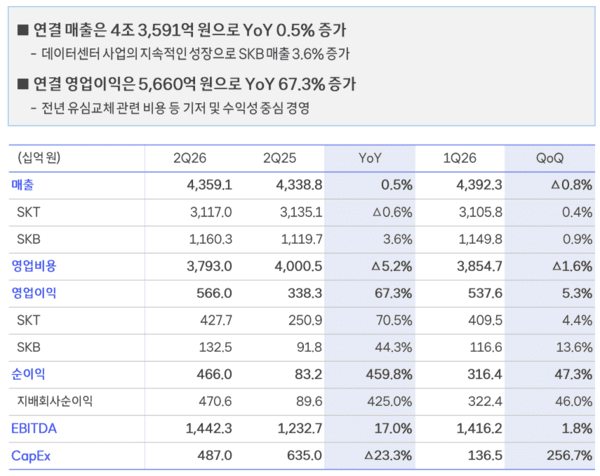Select the 매출 QoQ cell '△0.8%'
600x476 pixels.
572,185
